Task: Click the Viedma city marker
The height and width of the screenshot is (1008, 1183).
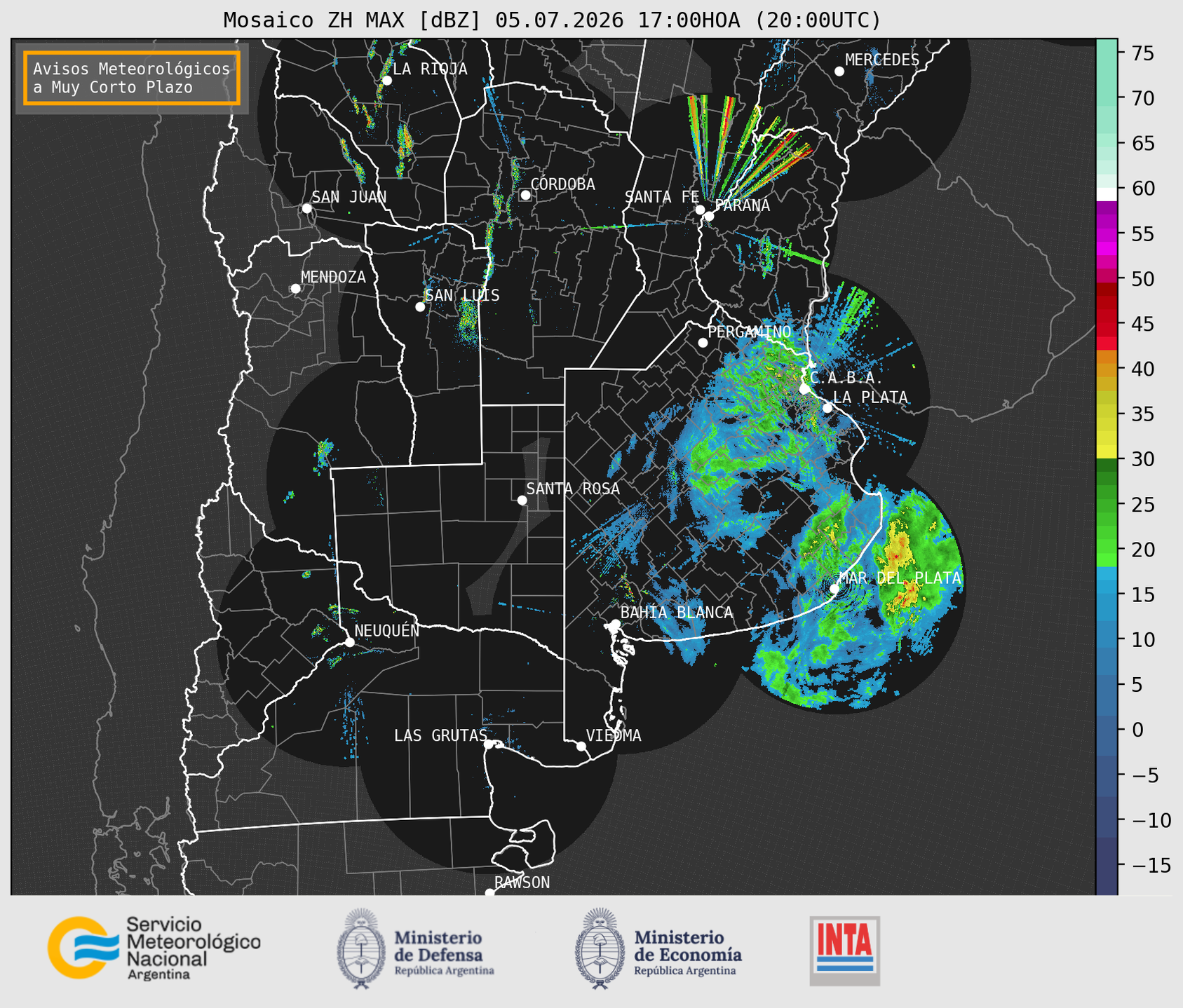Action: [x=581, y=746]
